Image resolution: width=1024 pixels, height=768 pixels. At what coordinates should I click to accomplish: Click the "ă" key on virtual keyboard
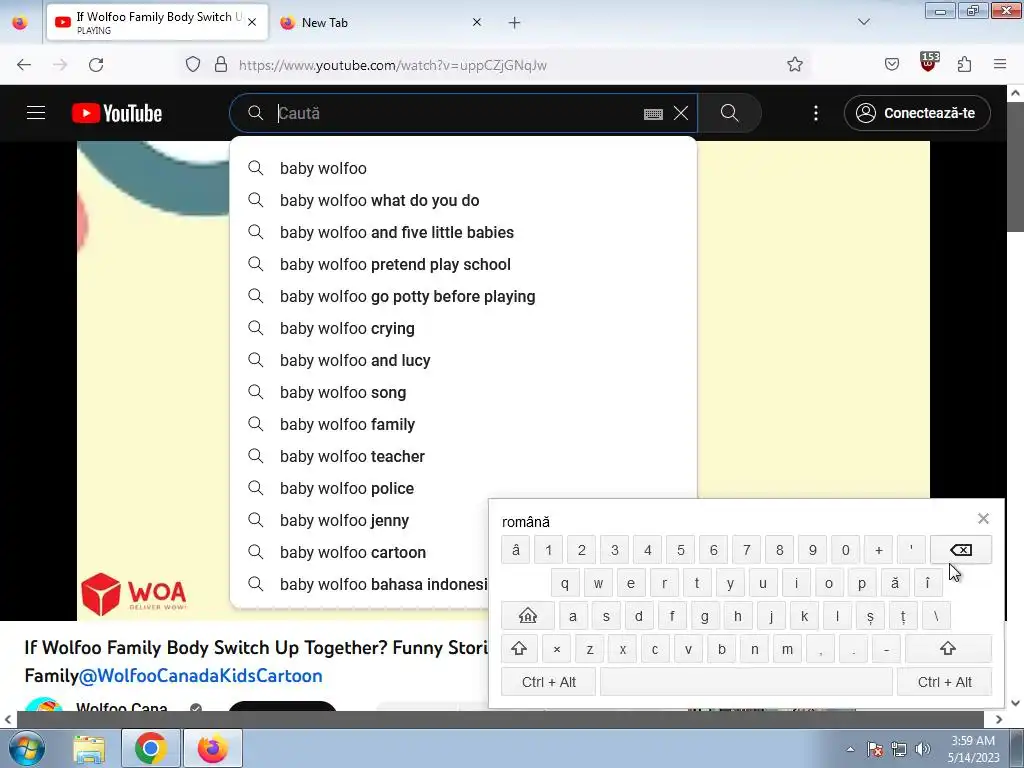pyautogui.click(x=895, y=583)
